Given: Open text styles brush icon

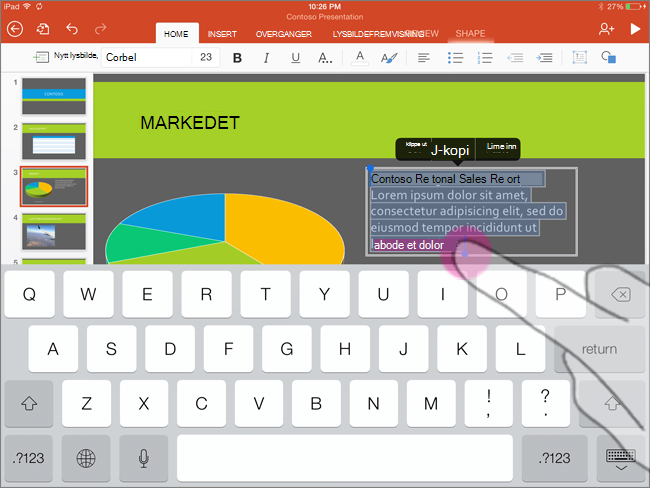Looking at the screenshot, I should click(388, 58).
